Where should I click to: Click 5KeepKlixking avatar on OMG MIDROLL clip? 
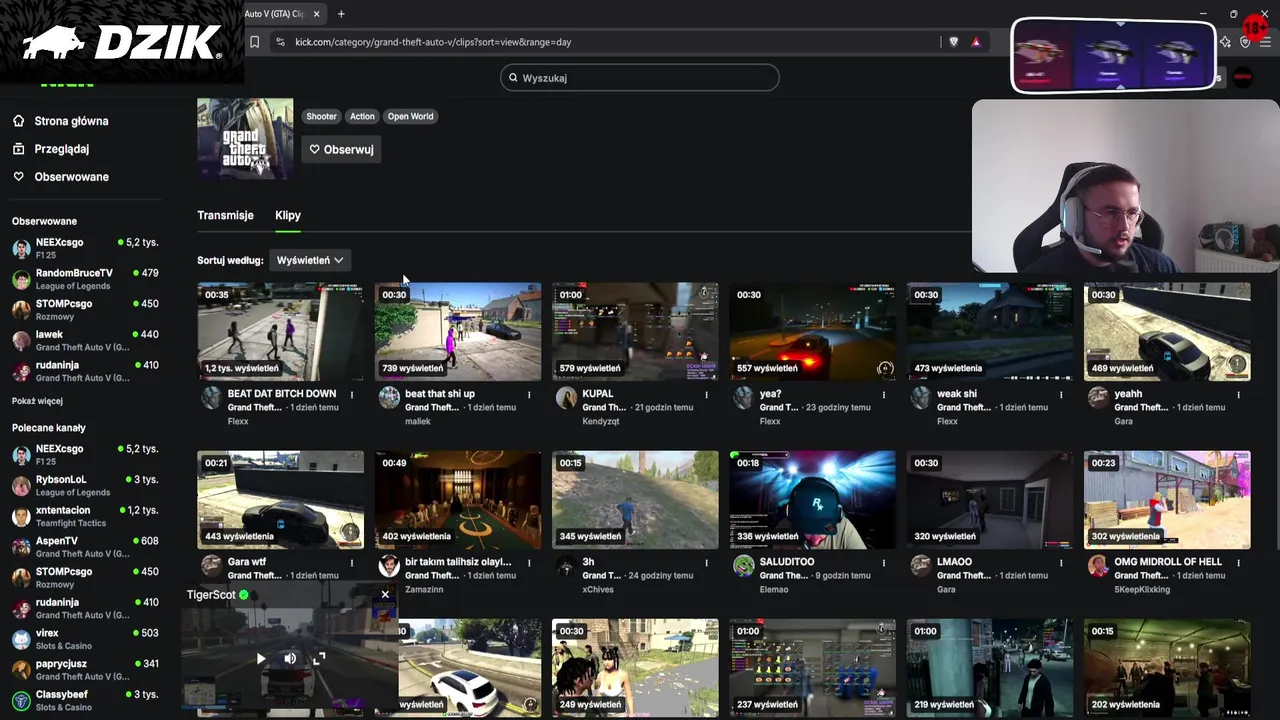tap(1098, 566)
